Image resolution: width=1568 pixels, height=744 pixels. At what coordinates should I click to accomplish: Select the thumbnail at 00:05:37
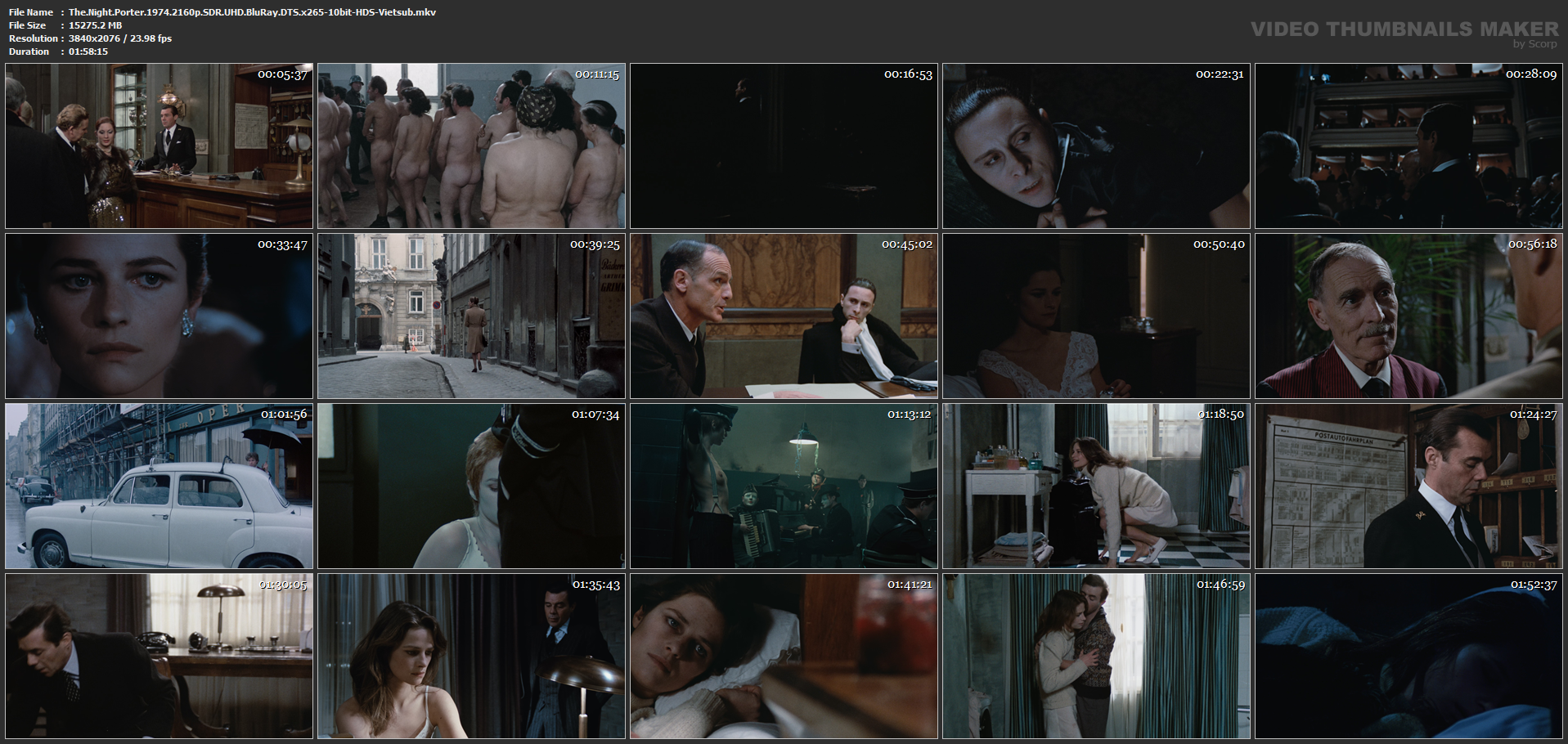(159, 146)
